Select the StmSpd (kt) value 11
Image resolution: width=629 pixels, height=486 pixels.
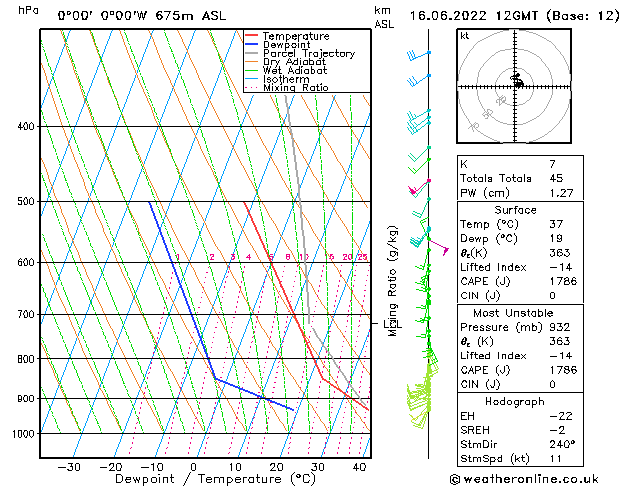point(556,458)
